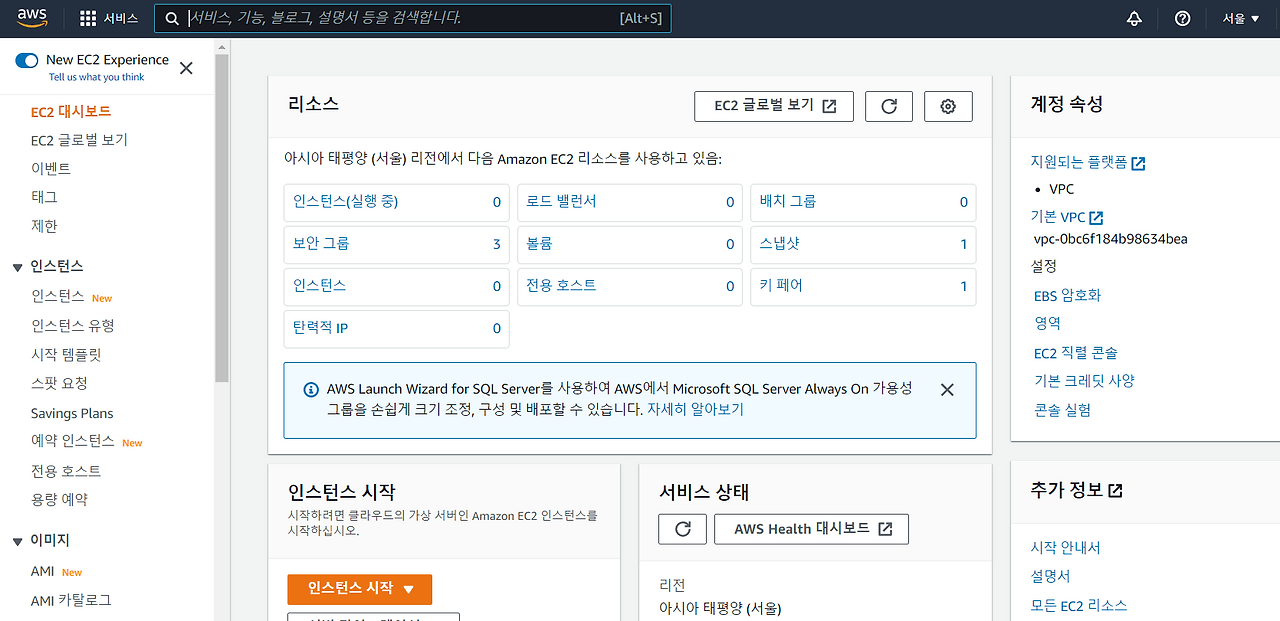1280x621 pixels.
Task: Open the 인스턴스 resource card link
Action: [x=319, y=286]
